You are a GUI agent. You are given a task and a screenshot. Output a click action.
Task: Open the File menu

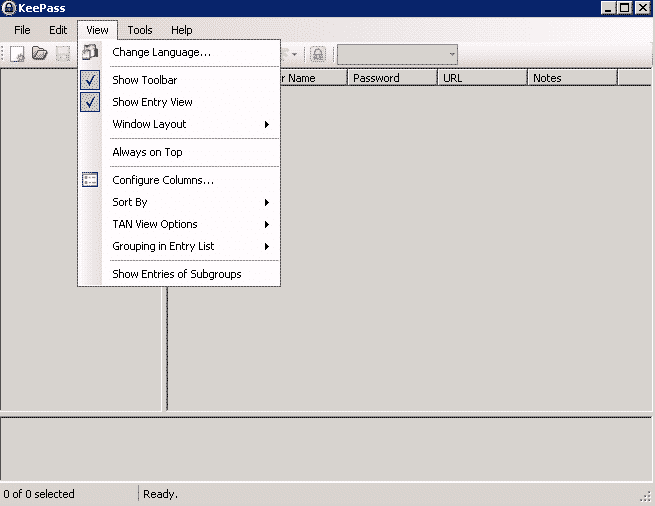[x=22, y=30]
